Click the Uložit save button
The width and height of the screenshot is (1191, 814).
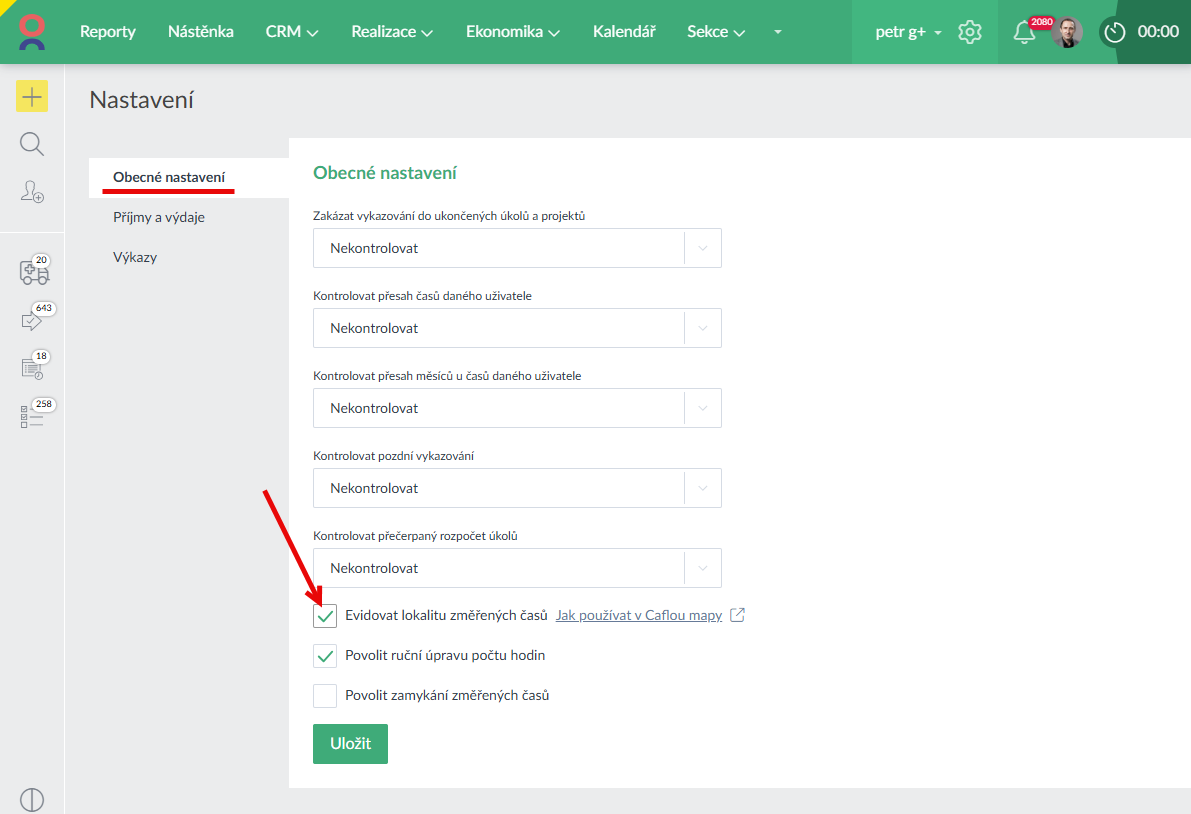click(350, 744)
